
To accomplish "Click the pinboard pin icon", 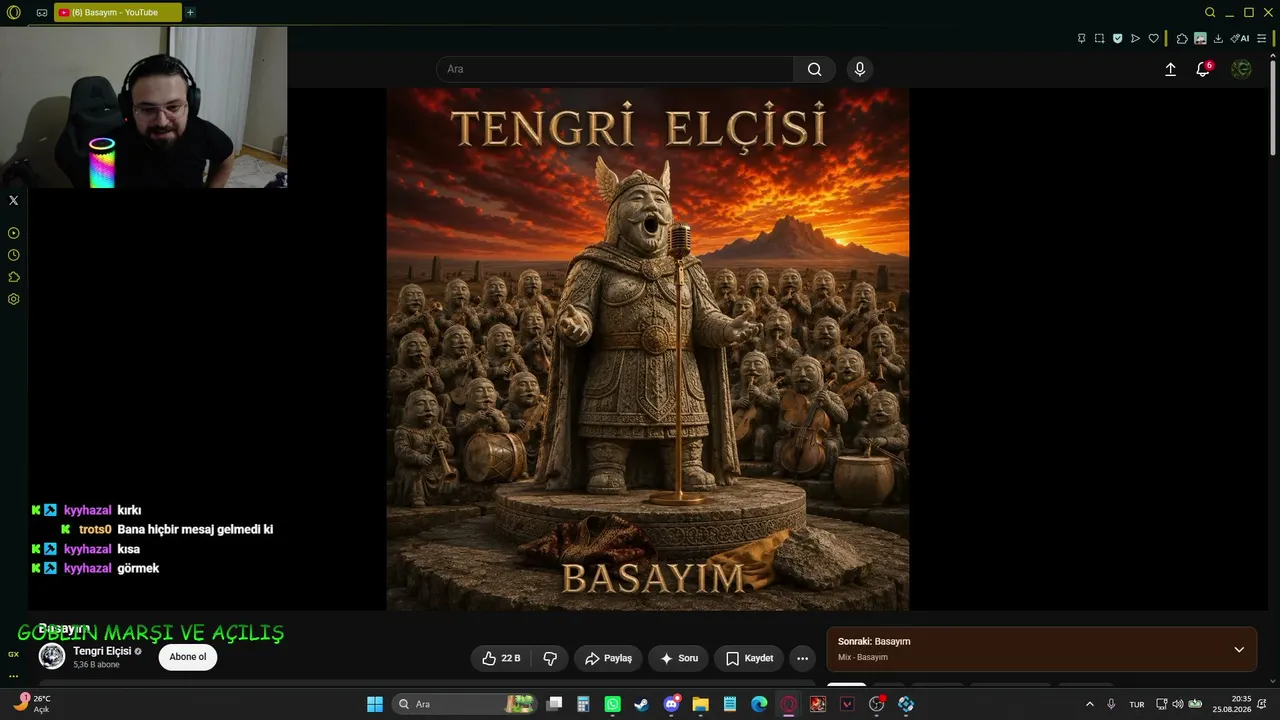I will tap(1081, 39).
